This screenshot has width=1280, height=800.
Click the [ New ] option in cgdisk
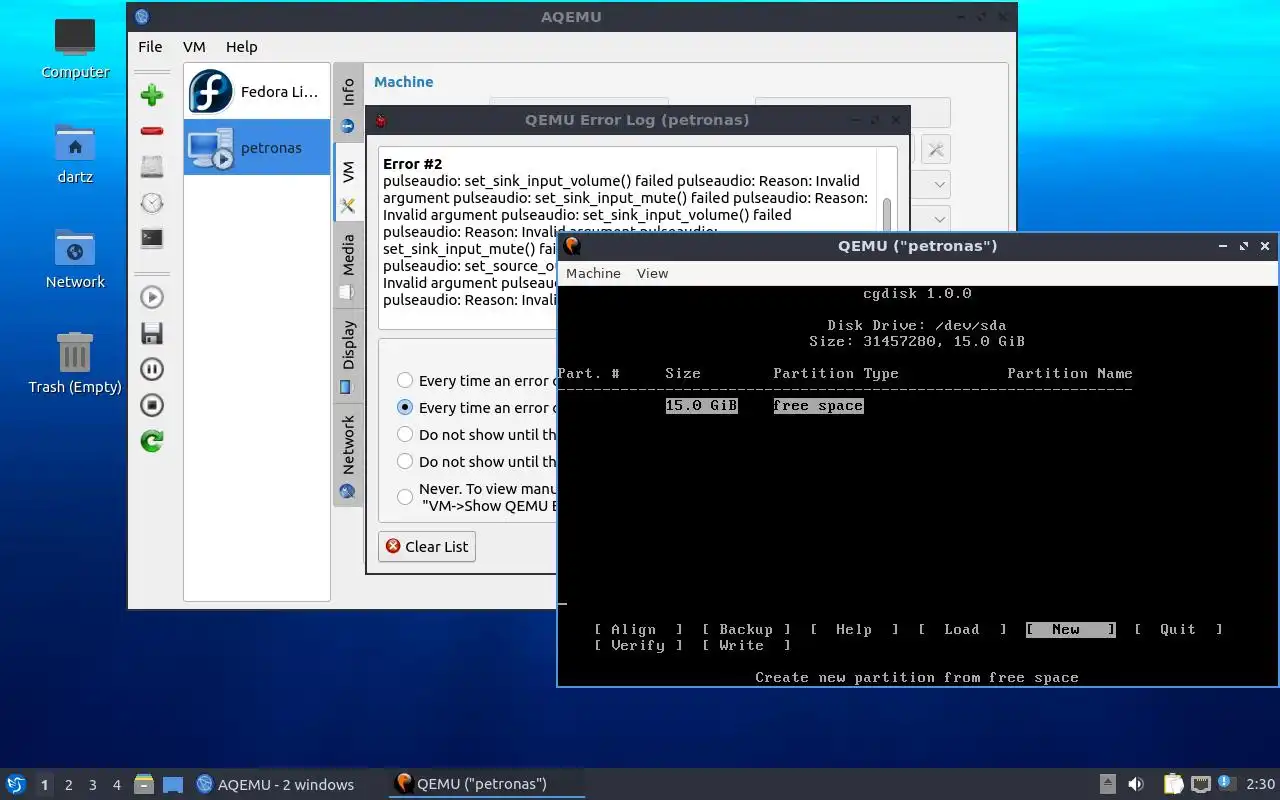(x=1070, y=629)
